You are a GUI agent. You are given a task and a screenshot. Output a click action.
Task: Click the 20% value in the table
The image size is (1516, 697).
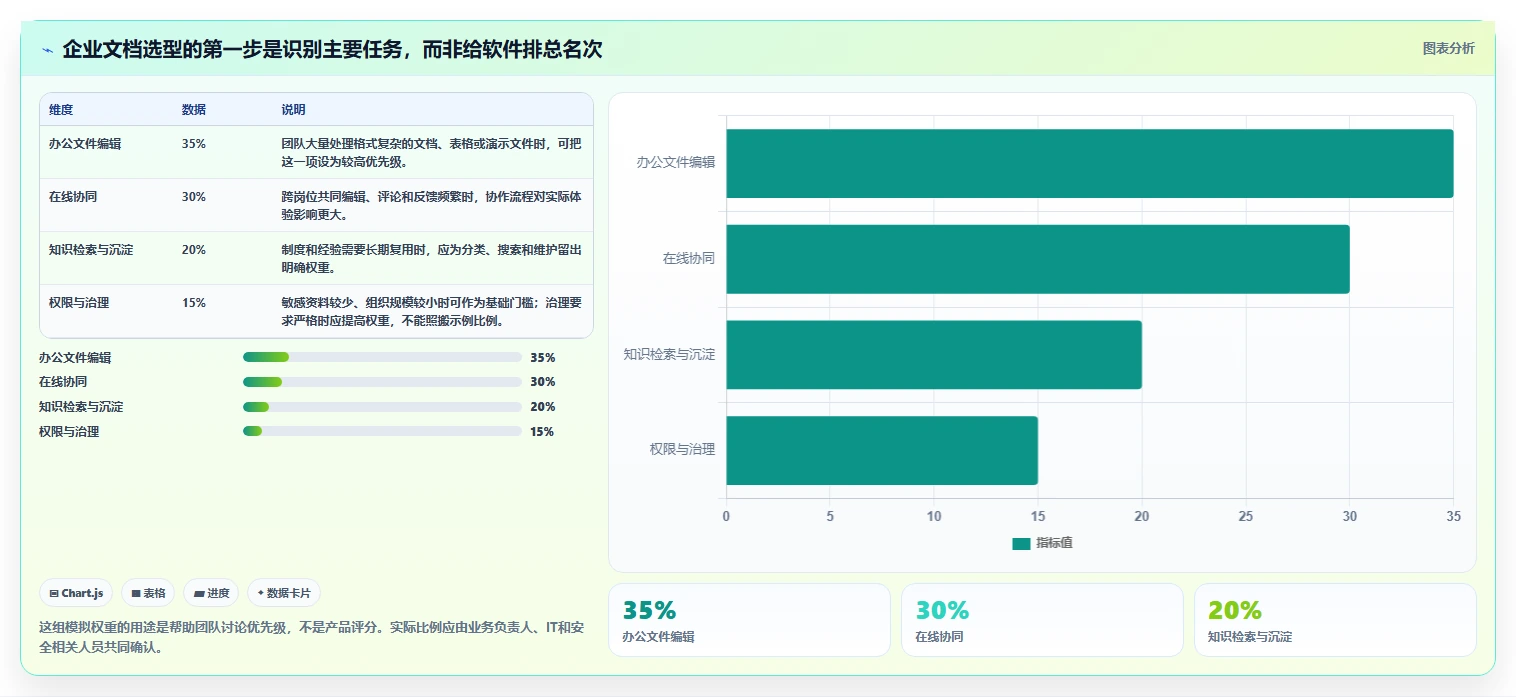[194, 249]
